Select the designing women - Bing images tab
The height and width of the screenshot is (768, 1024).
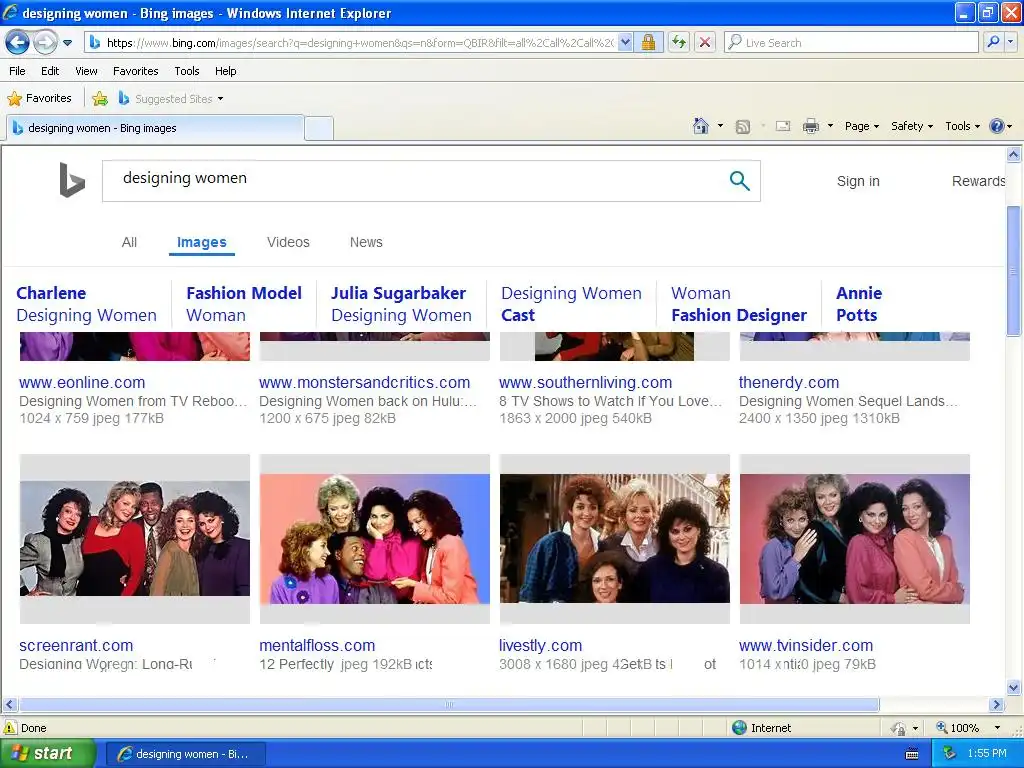(155, 128)
